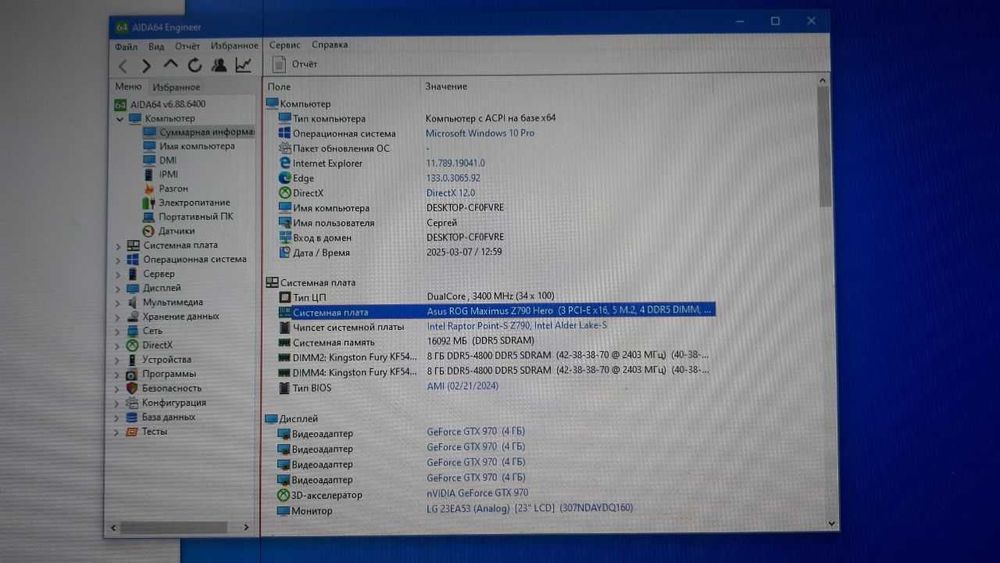
Task: Select the IPMI tree item
Action: point(168,174)
